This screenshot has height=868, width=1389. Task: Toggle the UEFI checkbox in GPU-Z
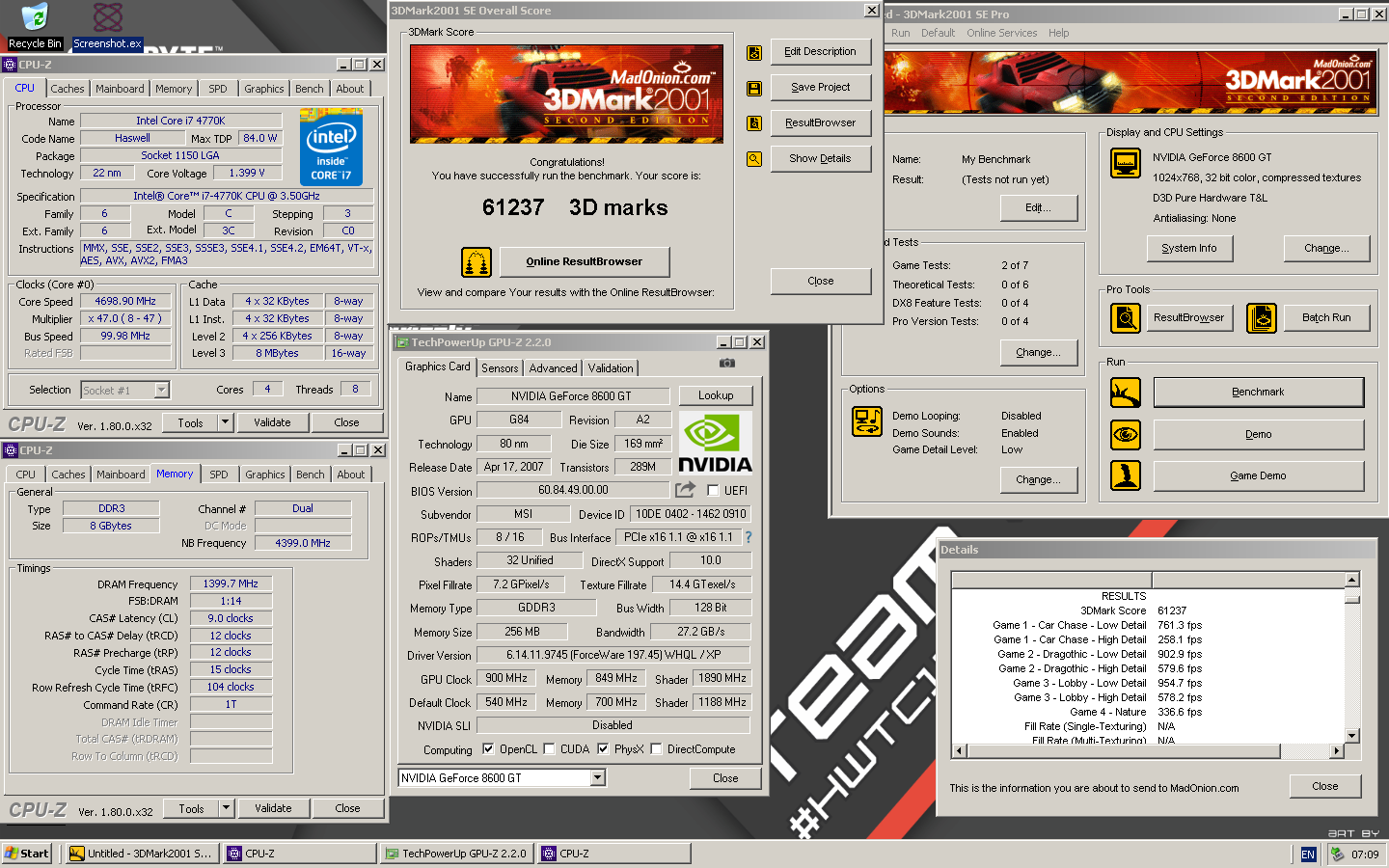coord(713,491)
